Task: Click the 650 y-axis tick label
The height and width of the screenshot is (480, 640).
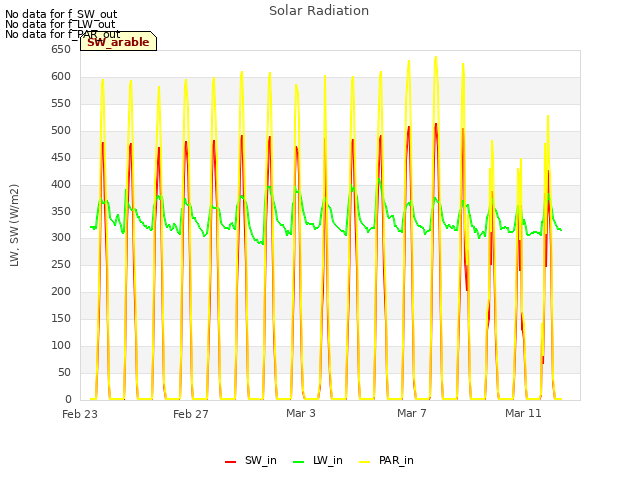Action: 61,50
